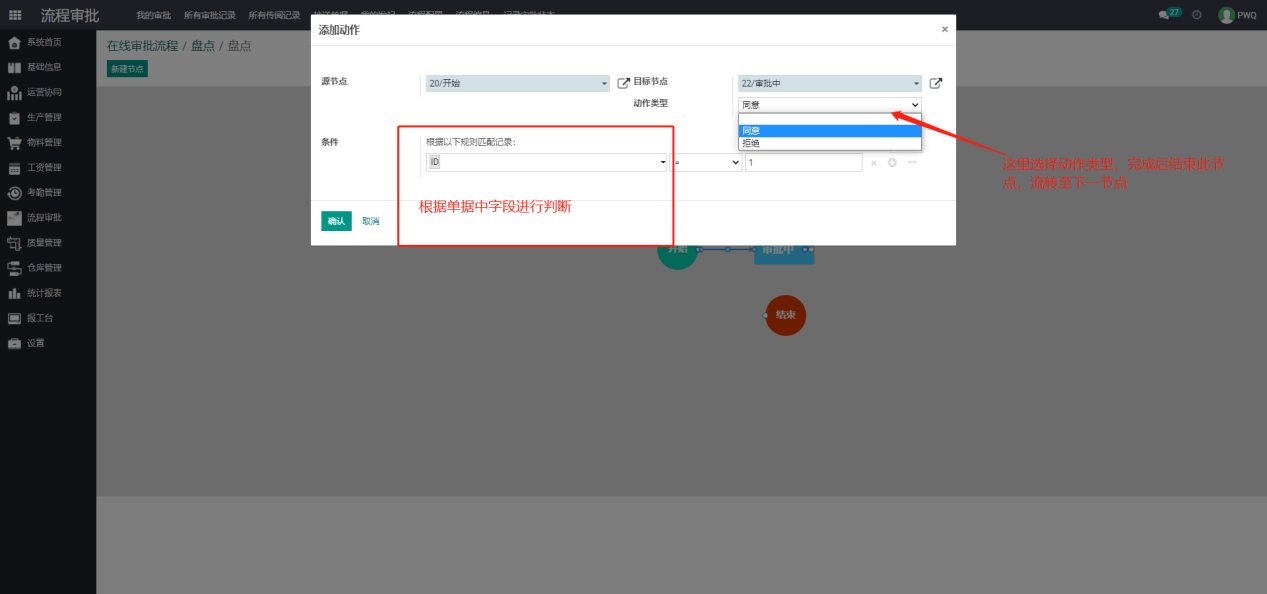Click the ellipsis icon in condition row
The width and height of the screenshot is (1267, 594).
coord(912,163)
